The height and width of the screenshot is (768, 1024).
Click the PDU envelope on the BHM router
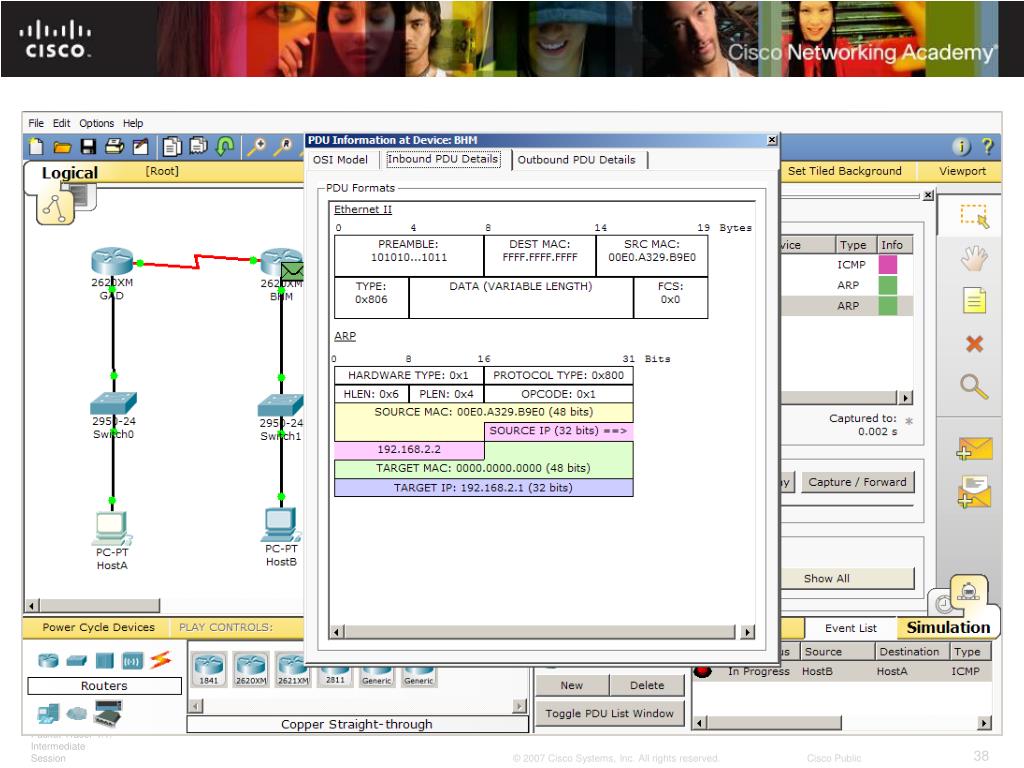292,270
